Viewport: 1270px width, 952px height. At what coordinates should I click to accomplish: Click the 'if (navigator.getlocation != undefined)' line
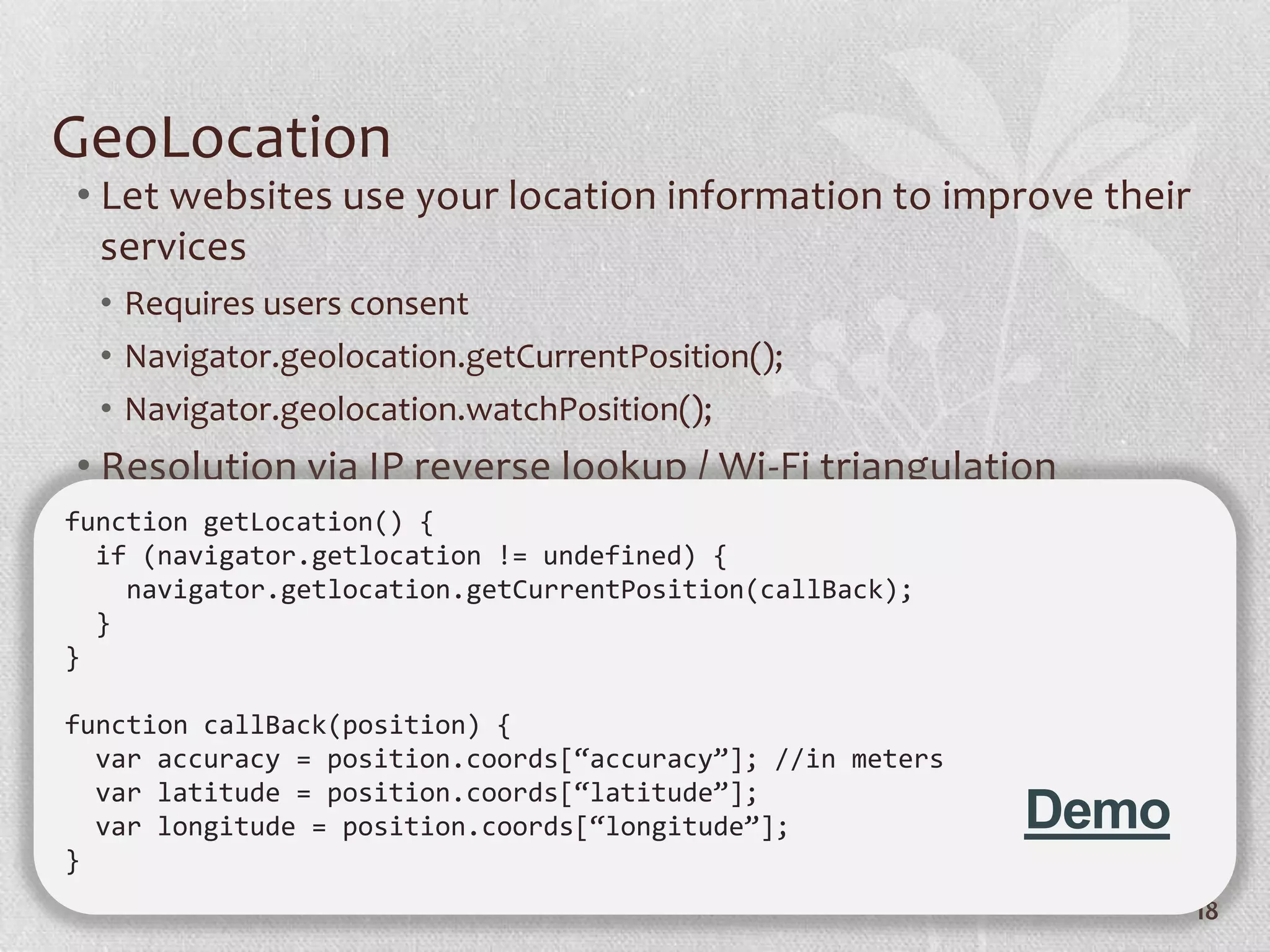(411, 555)
